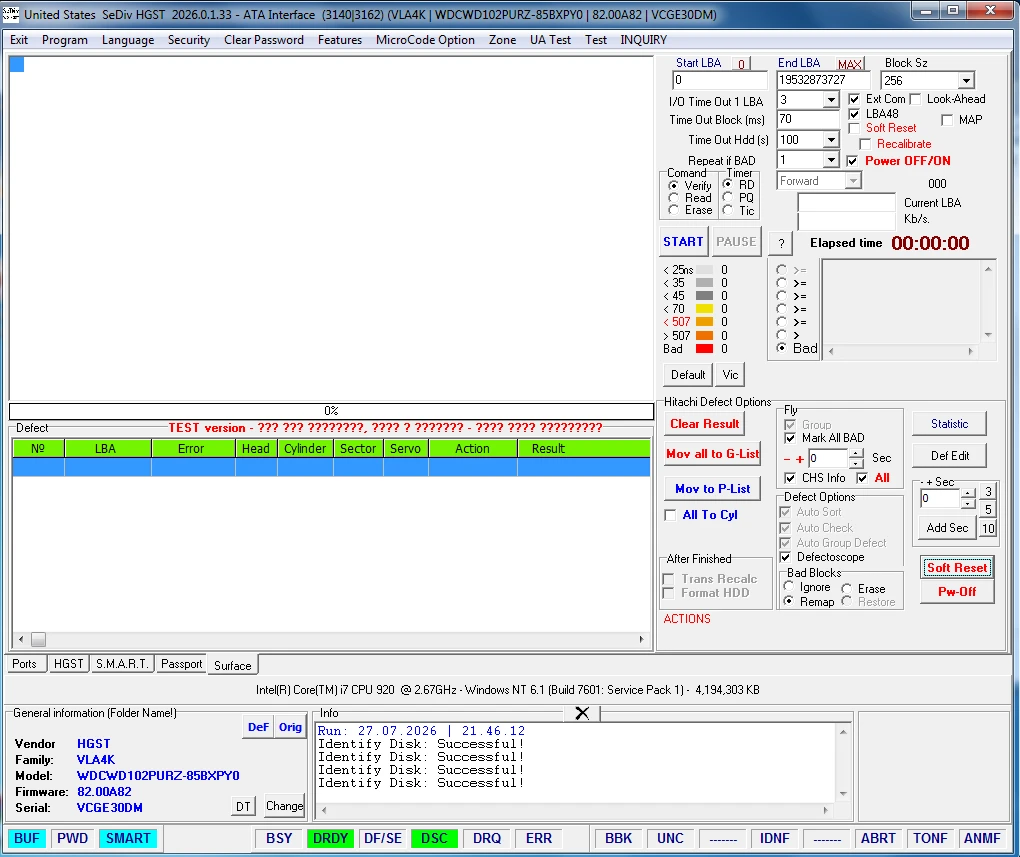This screenshot has height=857, width=1020.
Task: Click the START button
Action: pos(683,242)
